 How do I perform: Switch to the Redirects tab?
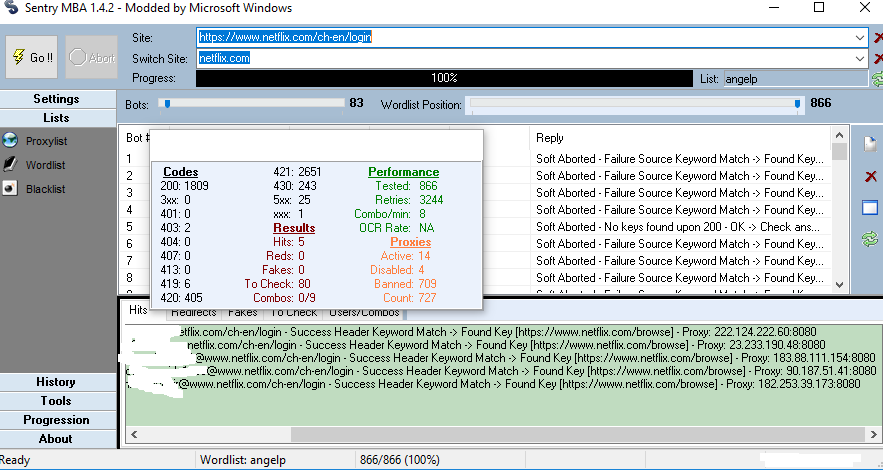point(192,312)
